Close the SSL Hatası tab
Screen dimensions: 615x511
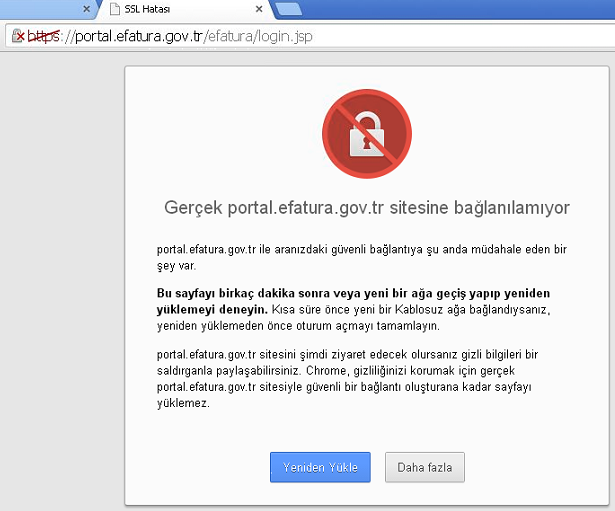[x=259, y=10]
